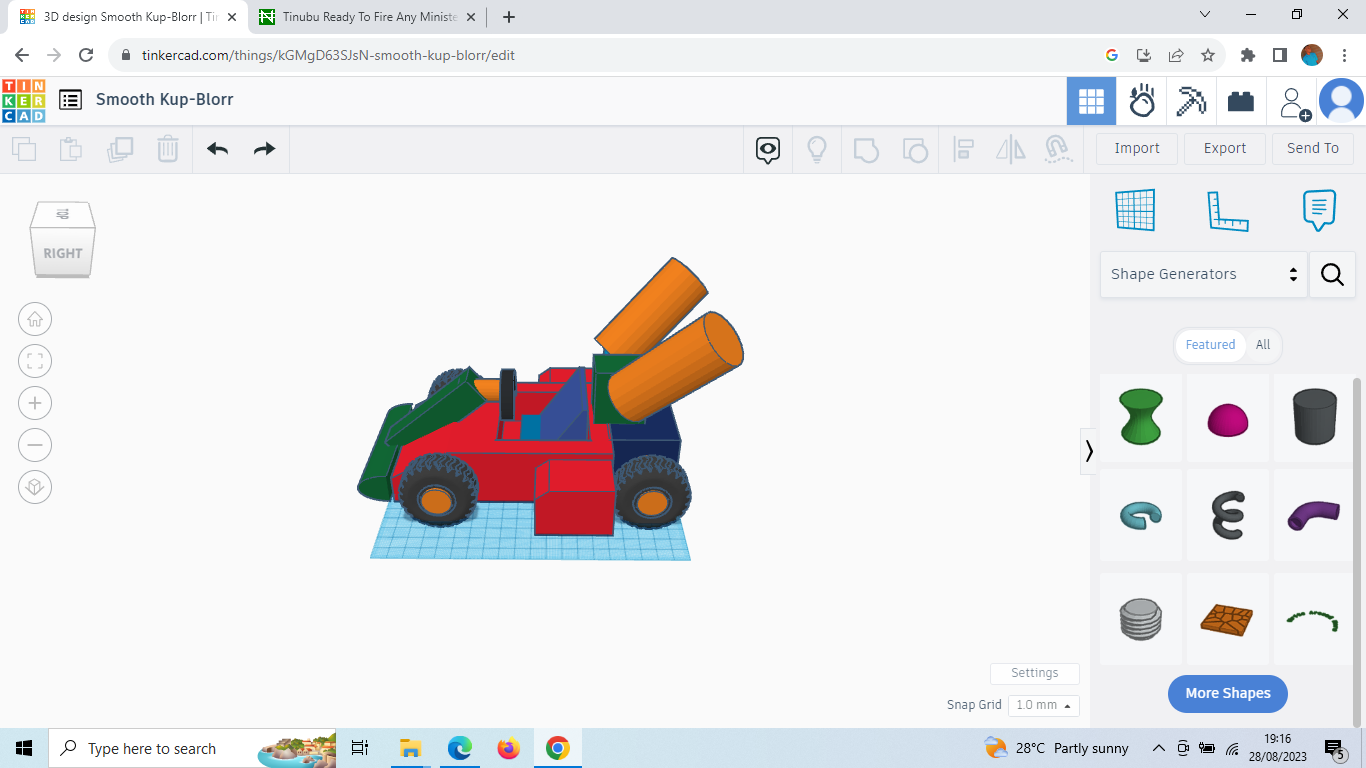
Task: Open the Notes tool in the sidebar
Action: click(x=1319, y=210)
